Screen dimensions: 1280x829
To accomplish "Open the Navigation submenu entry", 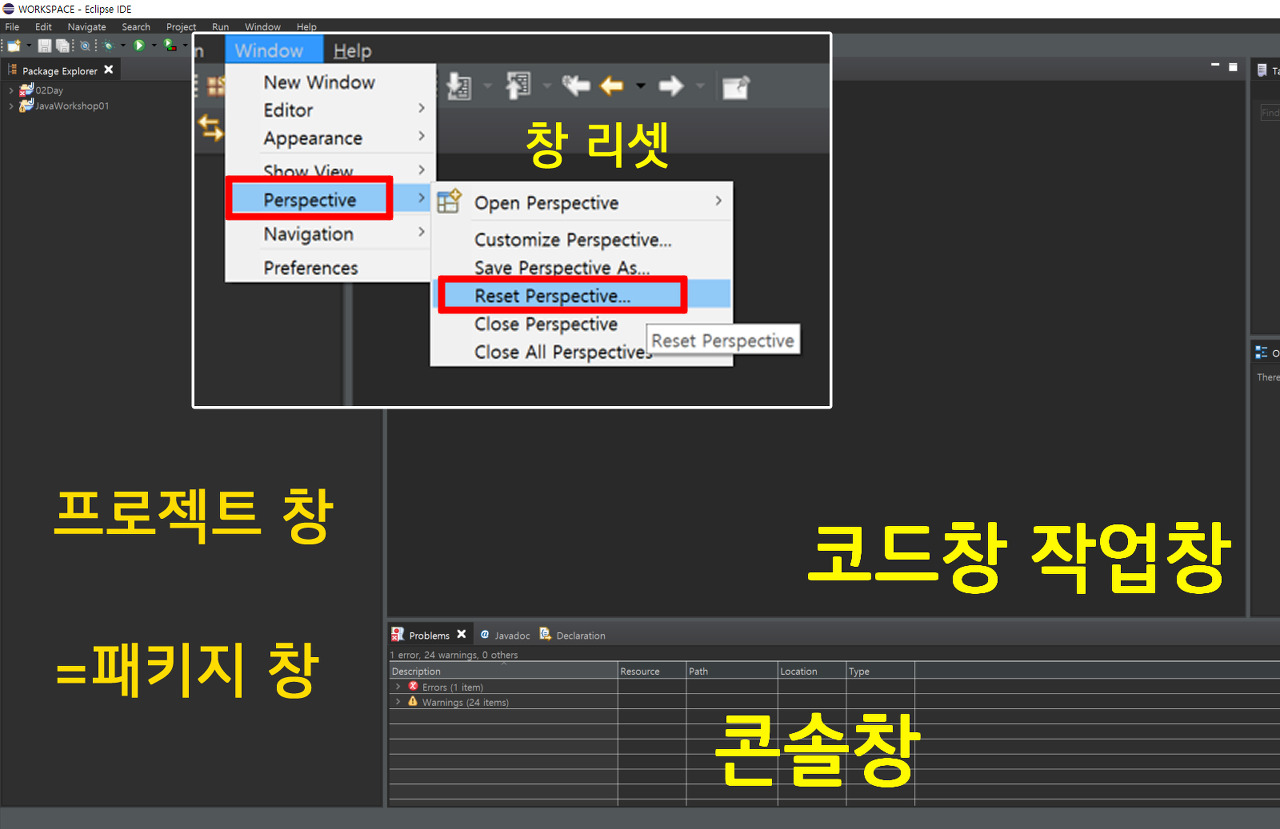I will [330, 234].
